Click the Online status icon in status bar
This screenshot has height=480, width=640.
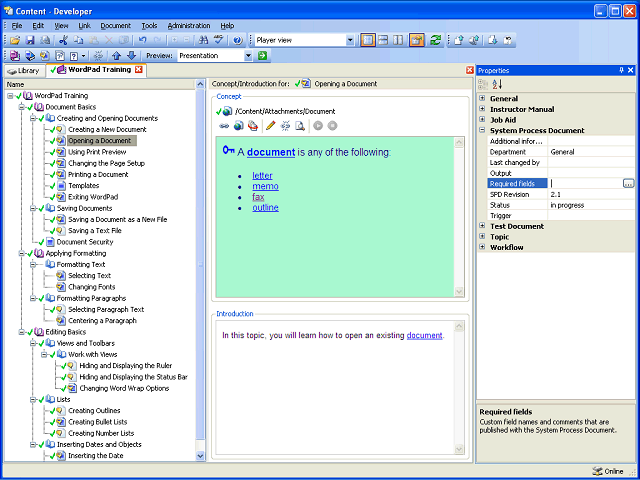[x=598, y=471]
